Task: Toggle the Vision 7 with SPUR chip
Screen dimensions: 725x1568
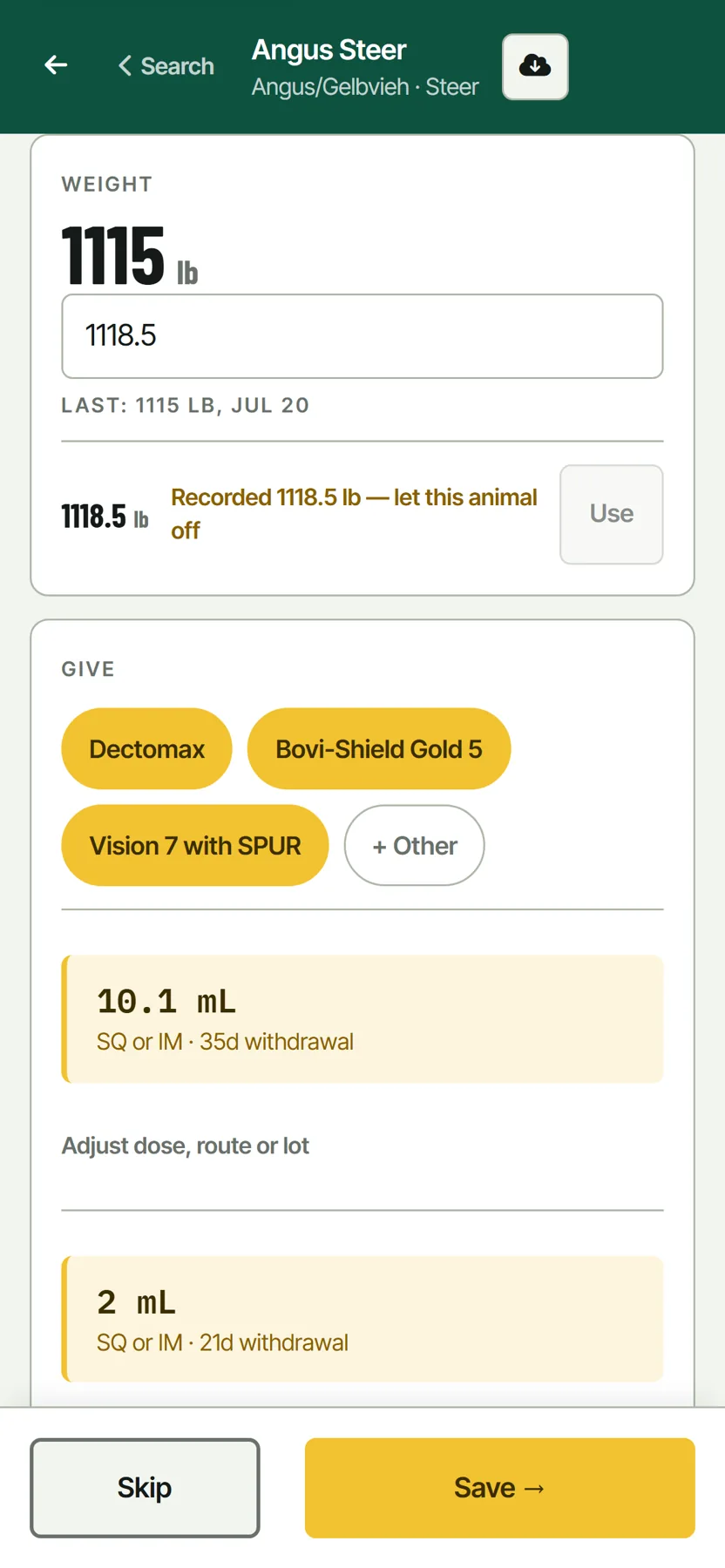Action: pyautogui.click(x=195, y=846)
